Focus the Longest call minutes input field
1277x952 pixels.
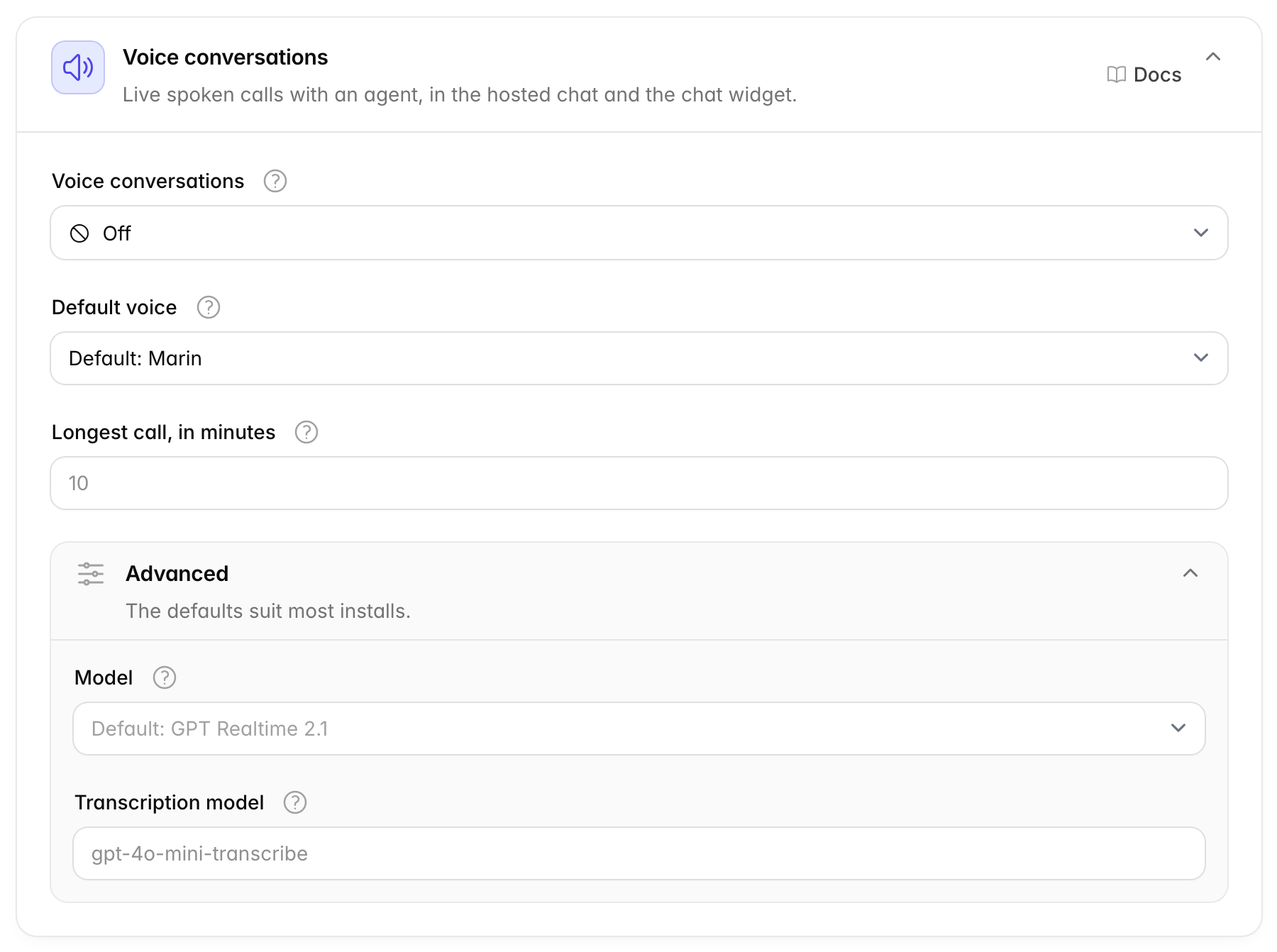coord(638,483)
